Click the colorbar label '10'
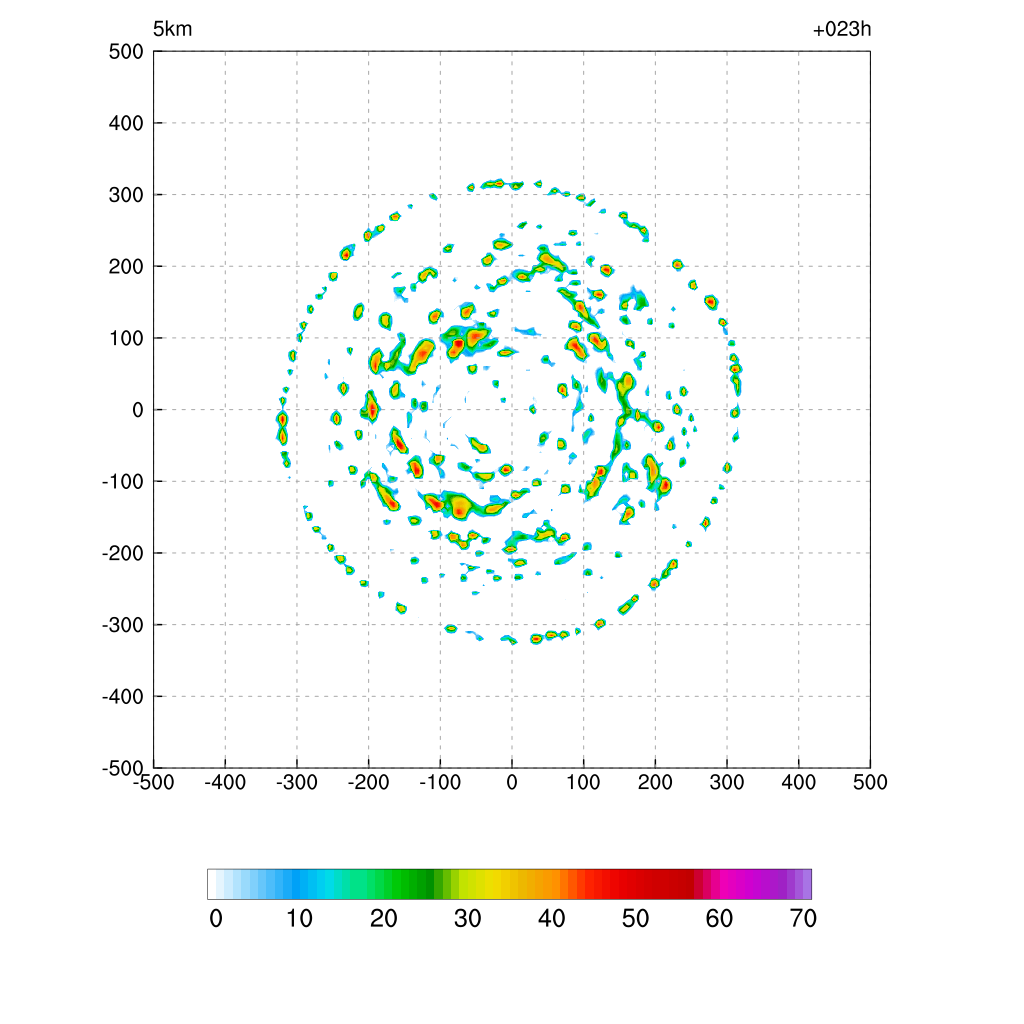 pyautogui.click(x=300, y=919)
